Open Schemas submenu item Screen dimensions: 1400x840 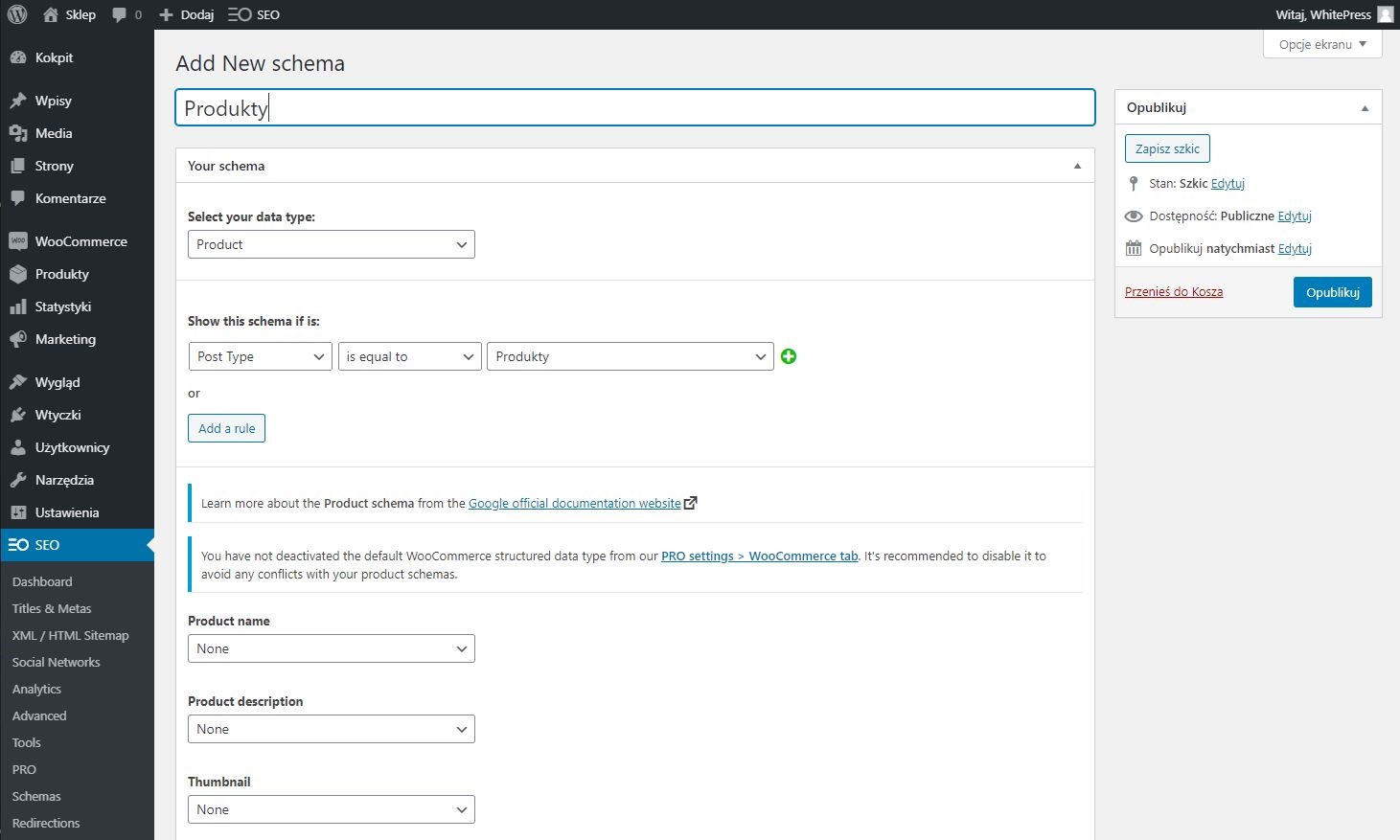click(x=36, y=796)
